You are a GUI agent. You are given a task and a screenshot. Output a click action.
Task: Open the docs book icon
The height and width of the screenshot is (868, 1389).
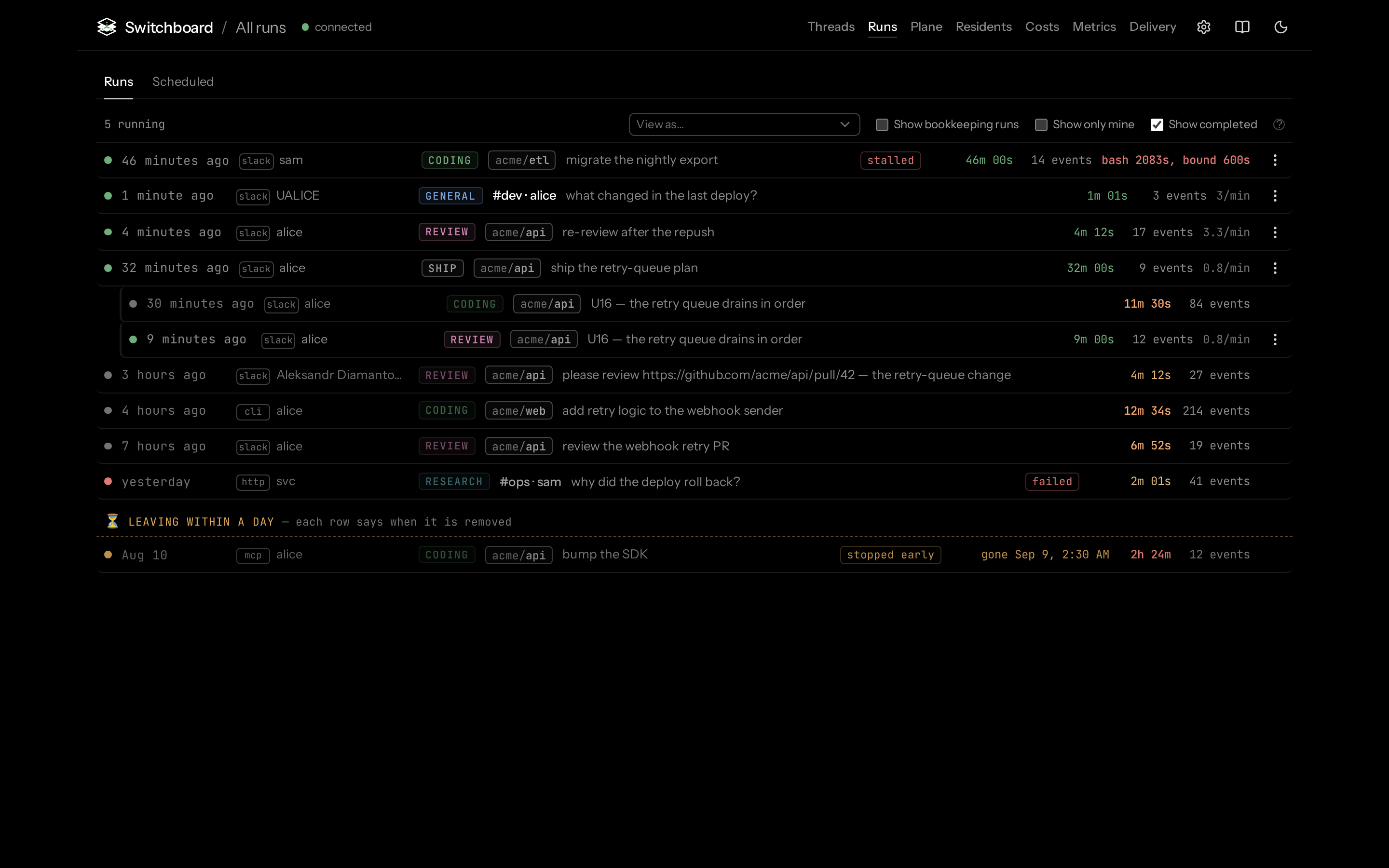pos(1242,27)
